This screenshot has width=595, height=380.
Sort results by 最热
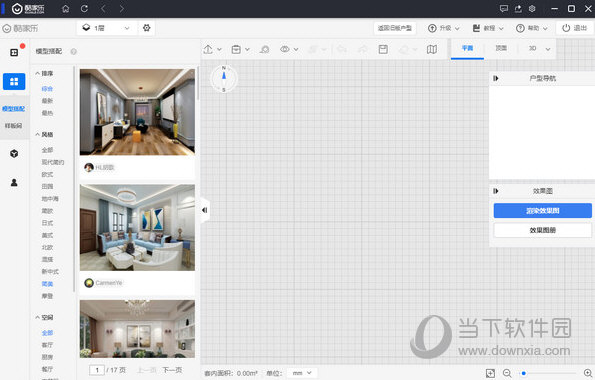(47, 113)
